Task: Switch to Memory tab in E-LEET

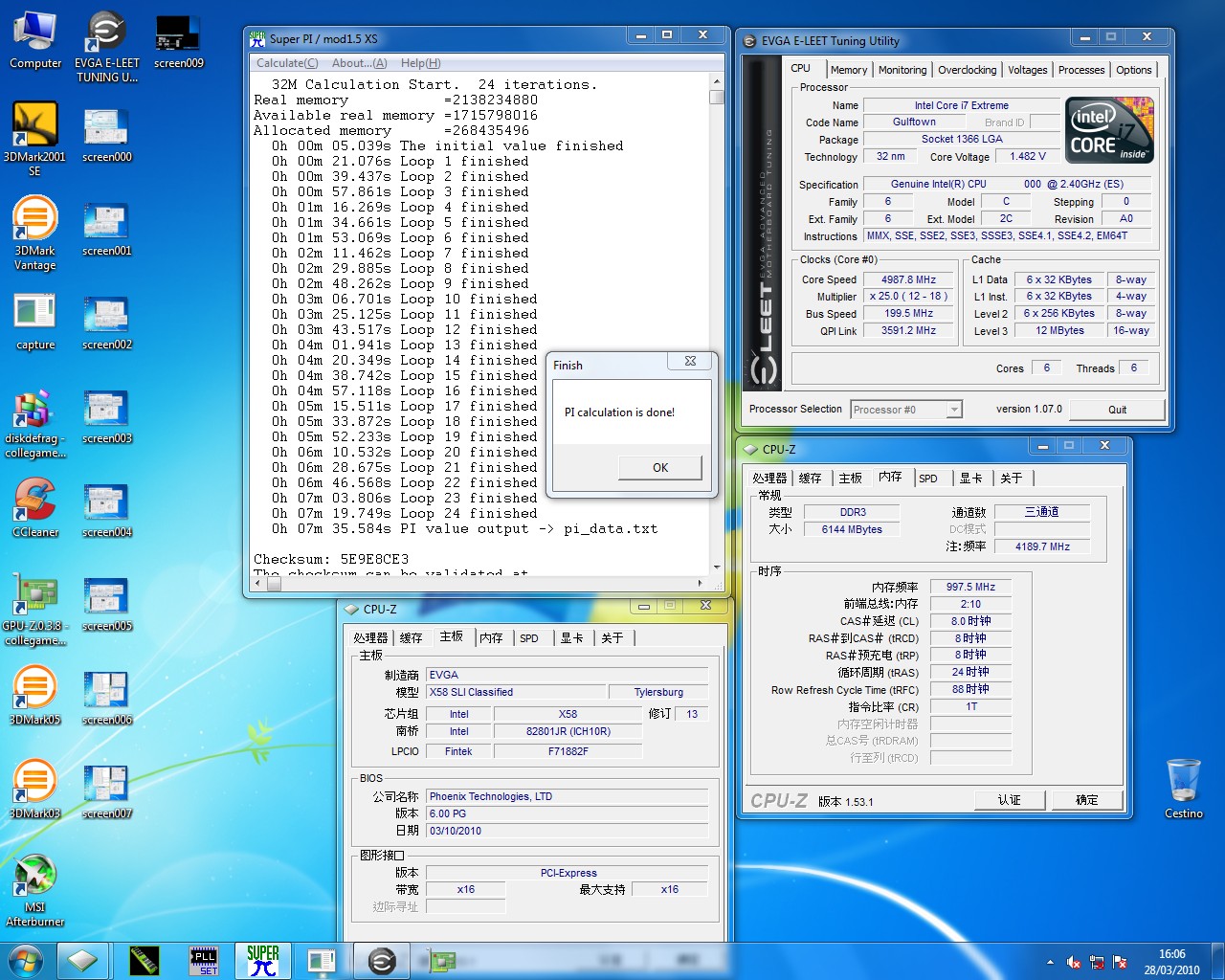Action: pos(849,70)
